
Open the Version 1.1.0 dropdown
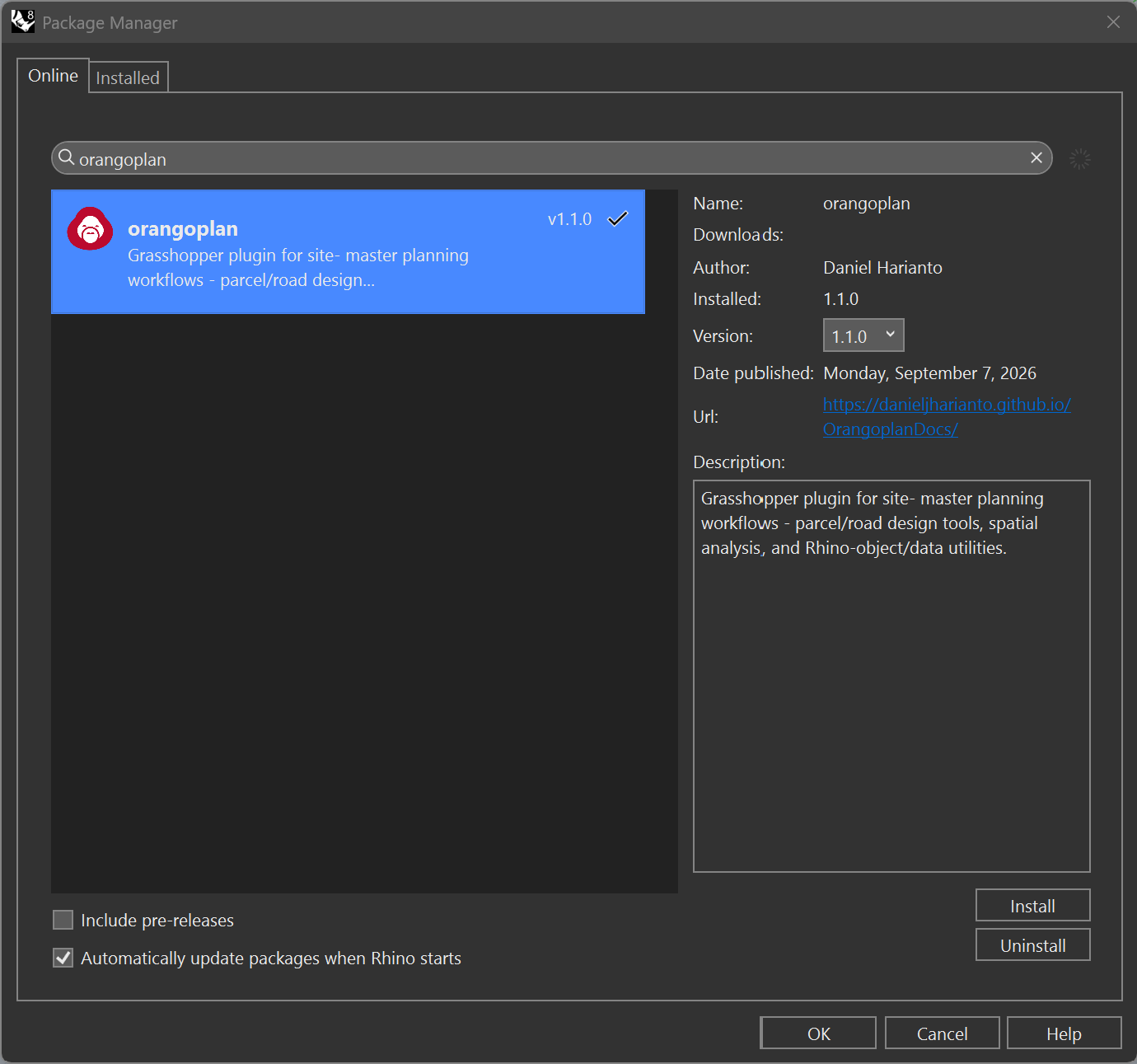(863, 335)
